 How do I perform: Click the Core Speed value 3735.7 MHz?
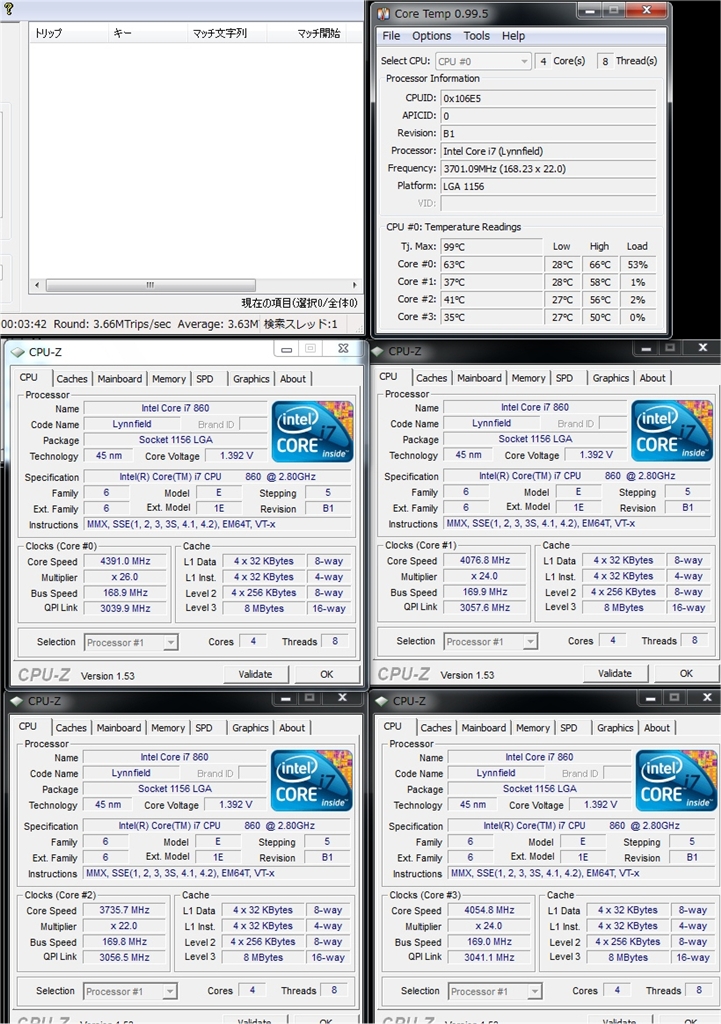124,910
